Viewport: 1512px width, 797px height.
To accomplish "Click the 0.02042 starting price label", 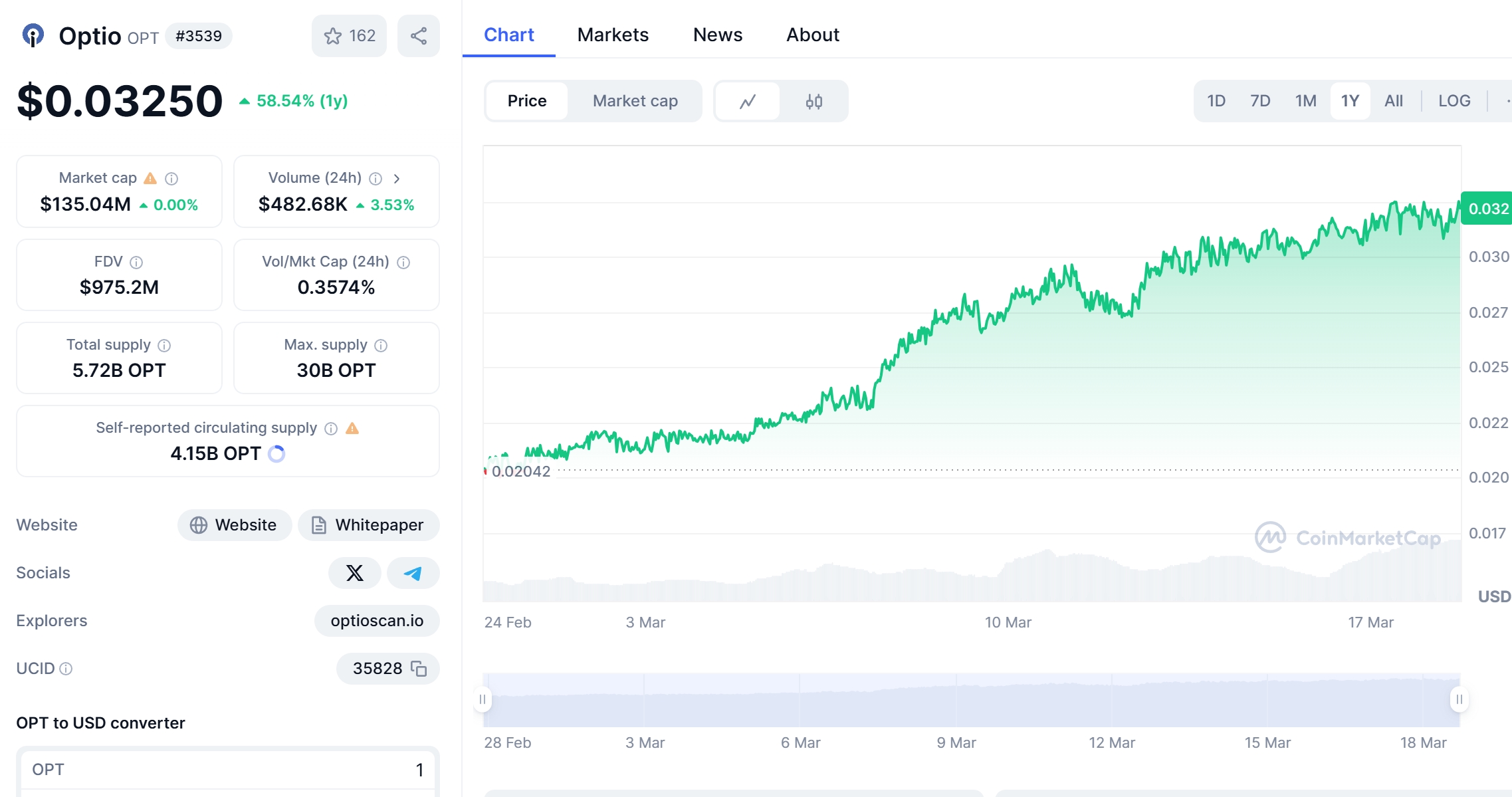I will pos(521,471).
